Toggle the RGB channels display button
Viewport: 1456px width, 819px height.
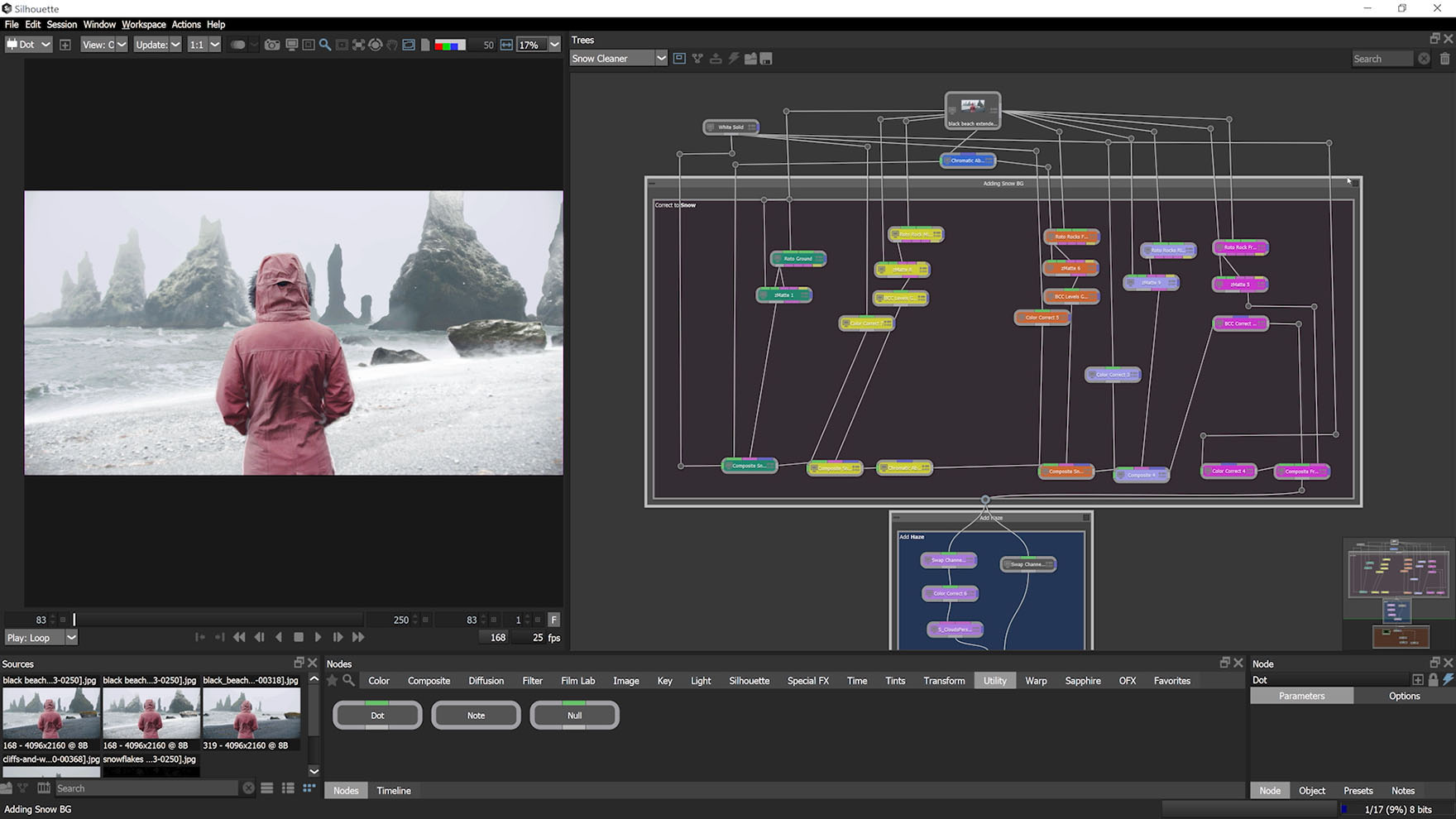[450, 45]
